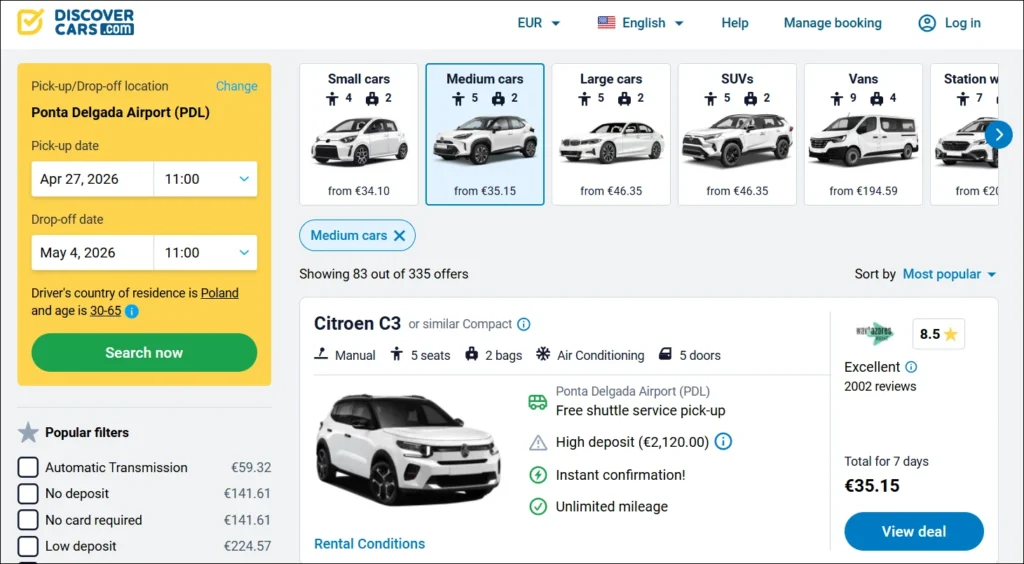Click the Way2Azores supplier logo
The image size is (1024, 564).
tap(874, 333)
